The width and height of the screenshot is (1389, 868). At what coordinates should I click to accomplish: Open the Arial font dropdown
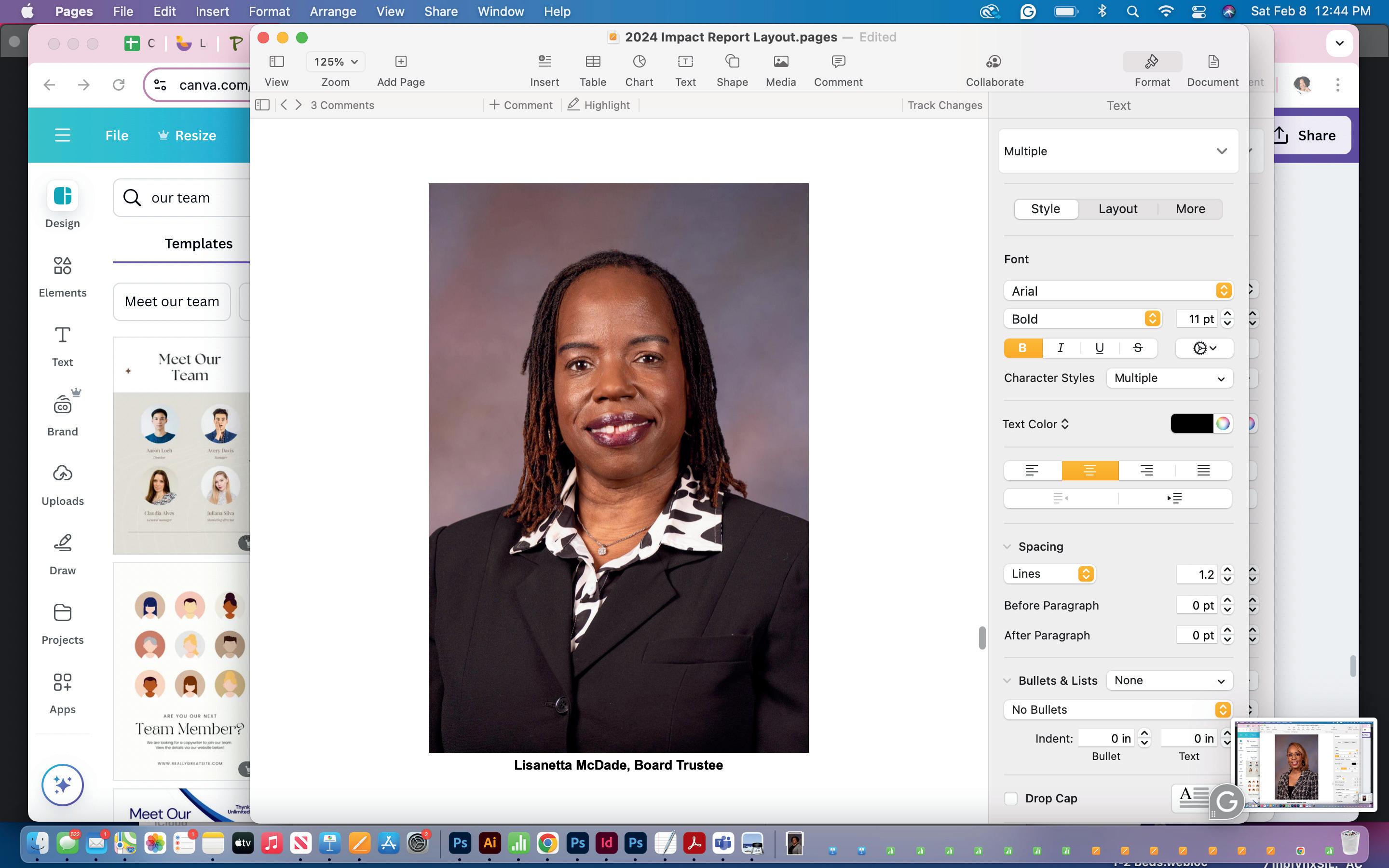click(x=1117, y=291)
